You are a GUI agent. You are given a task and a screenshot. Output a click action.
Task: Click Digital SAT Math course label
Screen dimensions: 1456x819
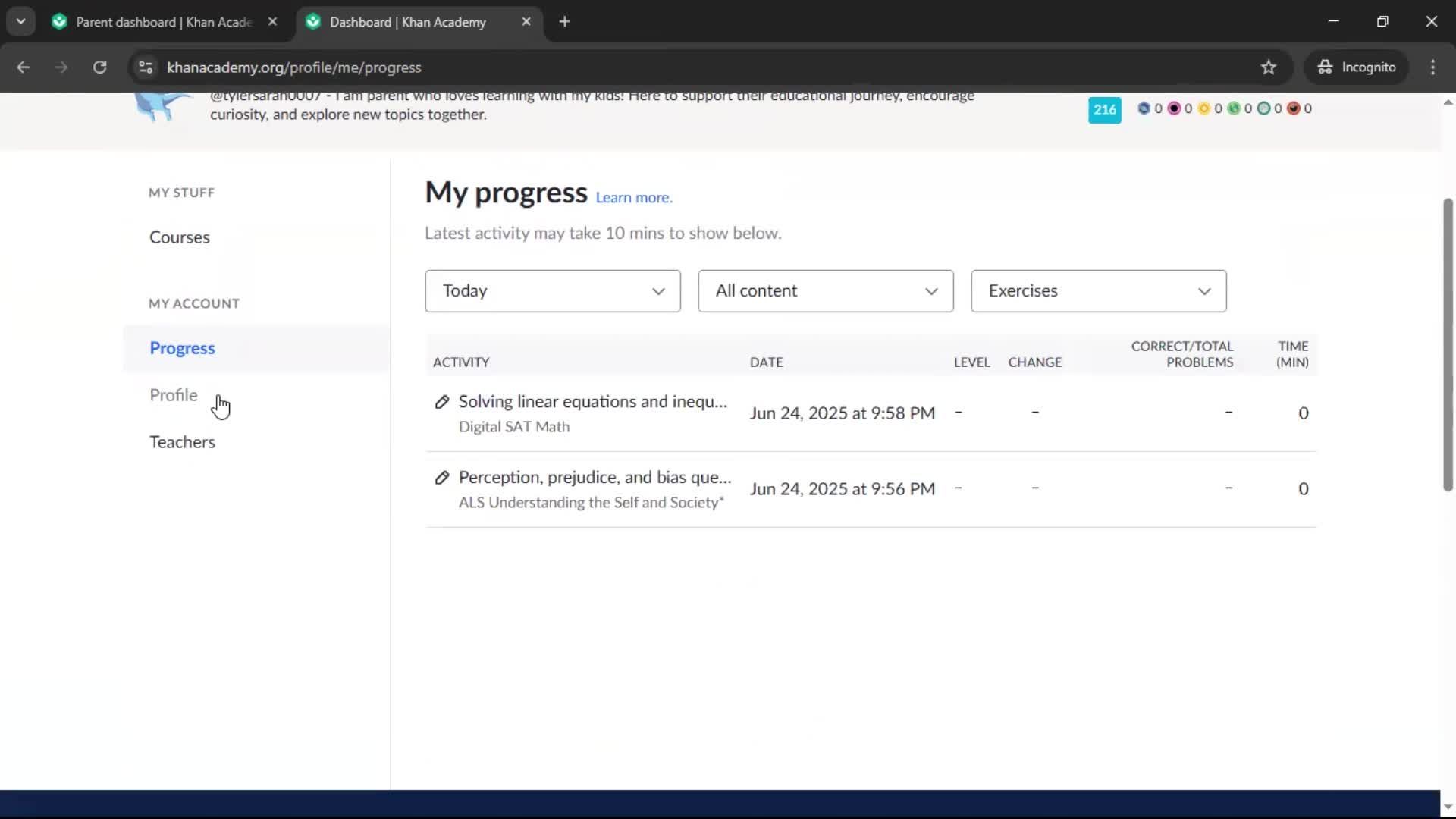(x=513, y=427)
